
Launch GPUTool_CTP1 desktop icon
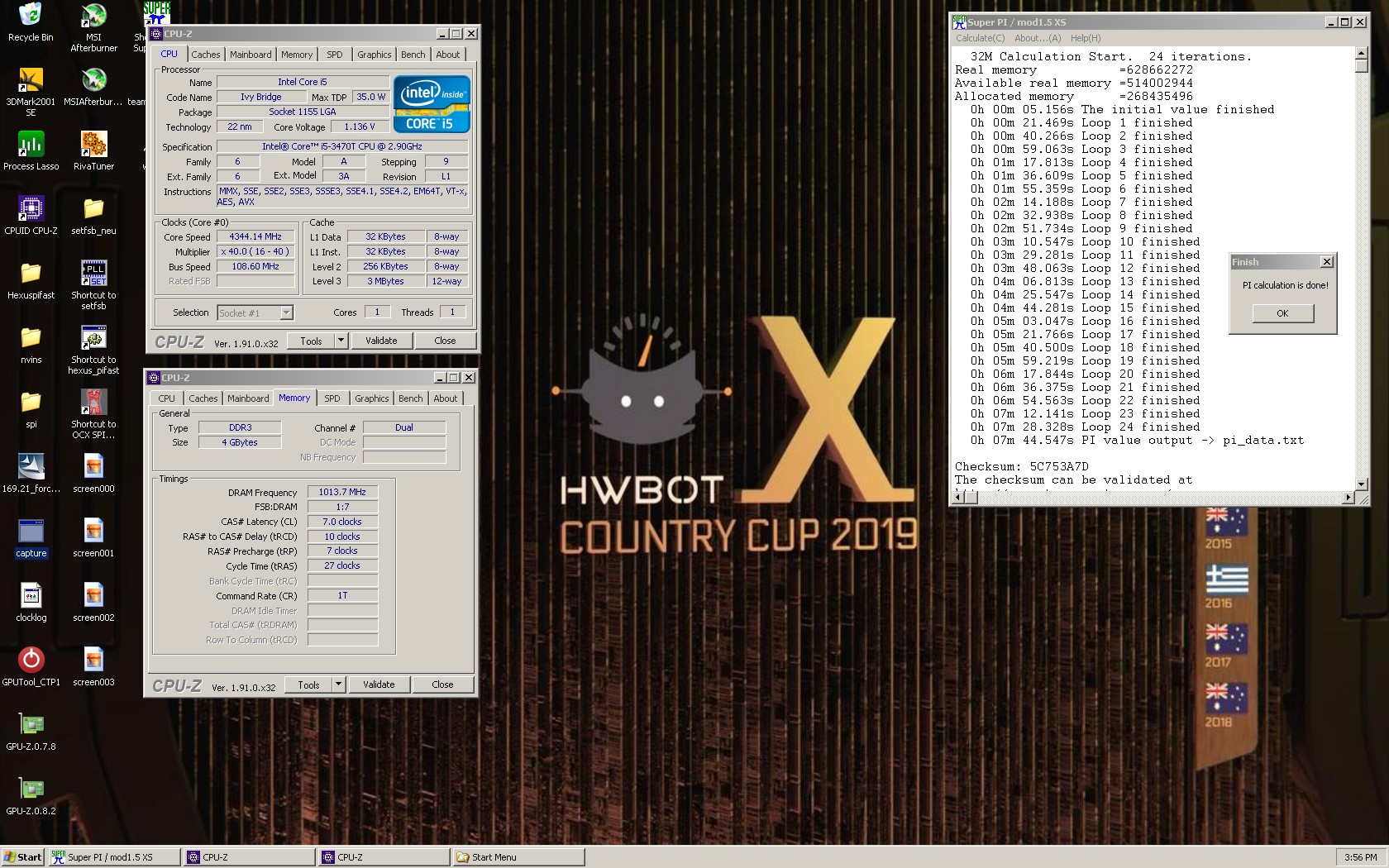tap(31, 667)
